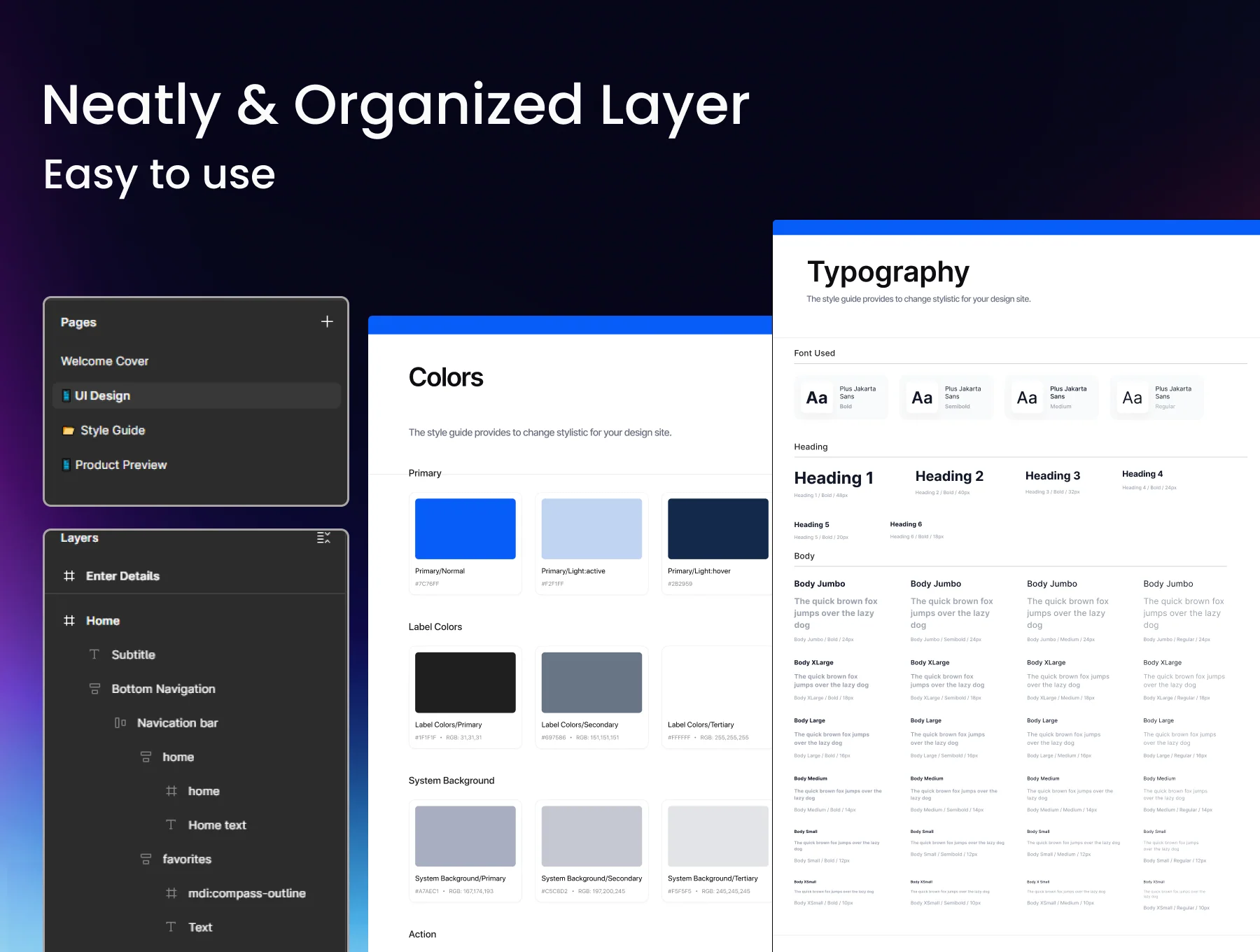This screenshot has width=1260, height=952.
Task: Click the text icon beside Text layer
Action: (171, 927)
